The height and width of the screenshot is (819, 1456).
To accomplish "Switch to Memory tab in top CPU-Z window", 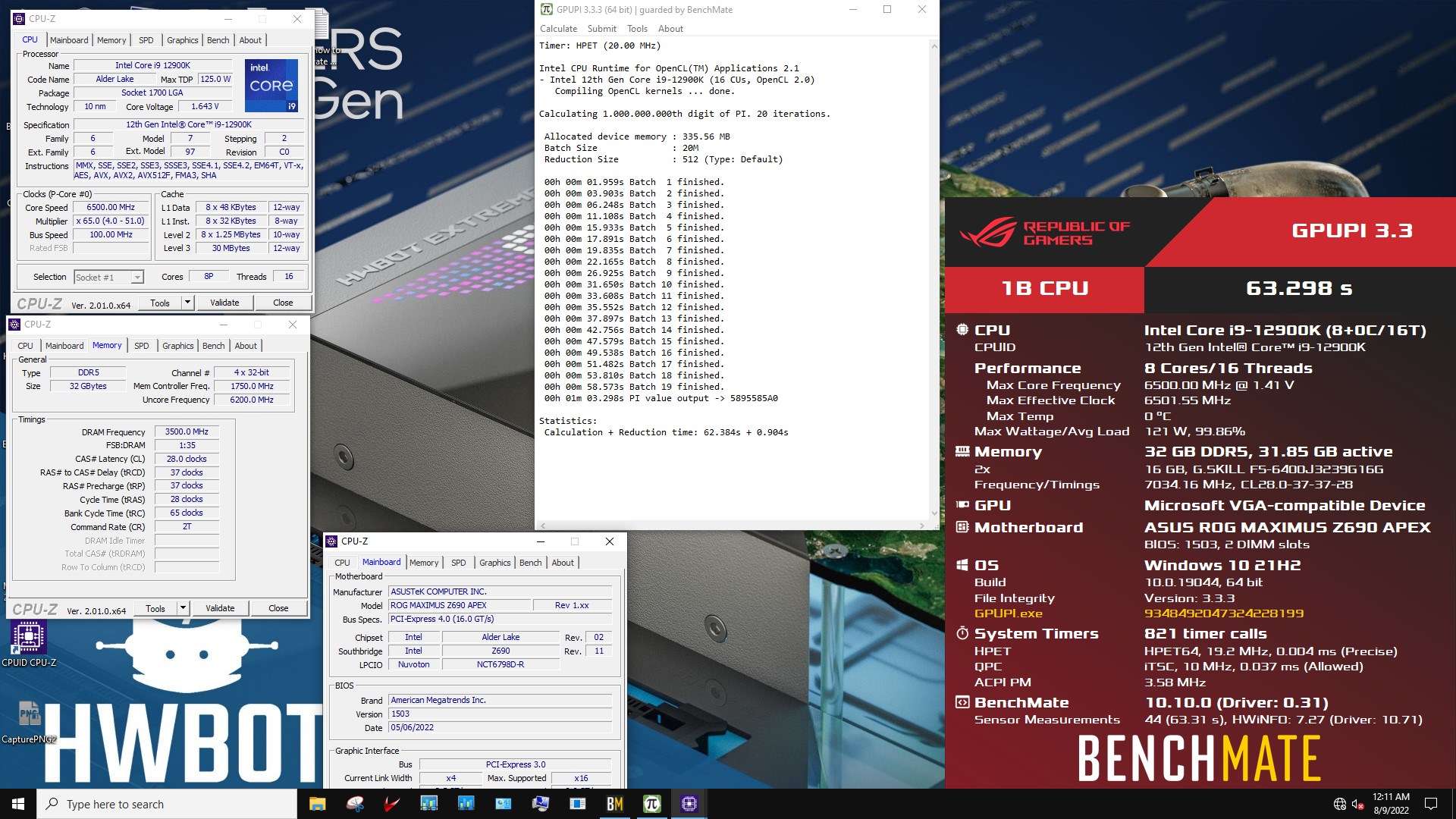I will coord(111,40).
